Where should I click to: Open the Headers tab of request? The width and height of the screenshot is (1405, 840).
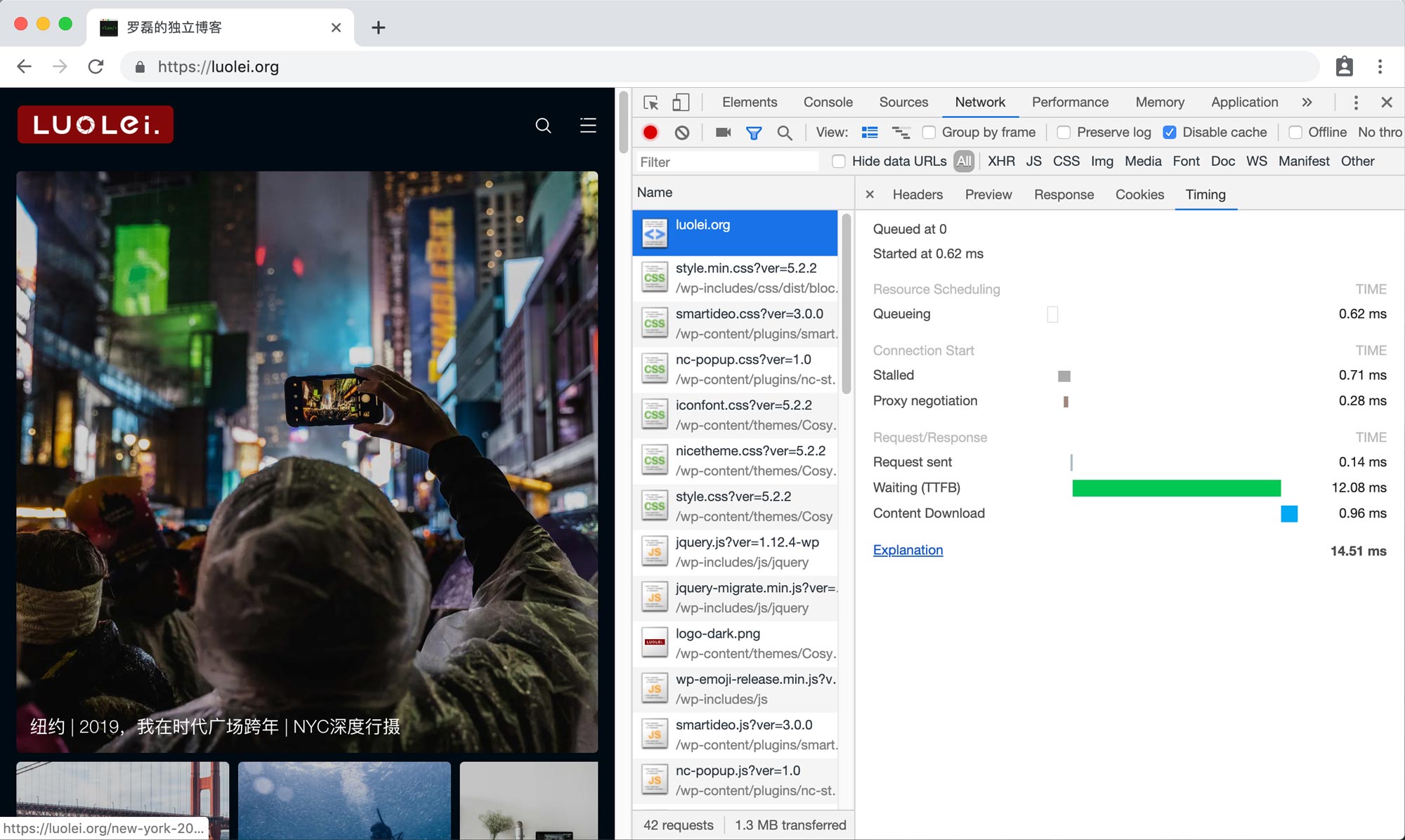pyautogui.click(x=917, y=195)
